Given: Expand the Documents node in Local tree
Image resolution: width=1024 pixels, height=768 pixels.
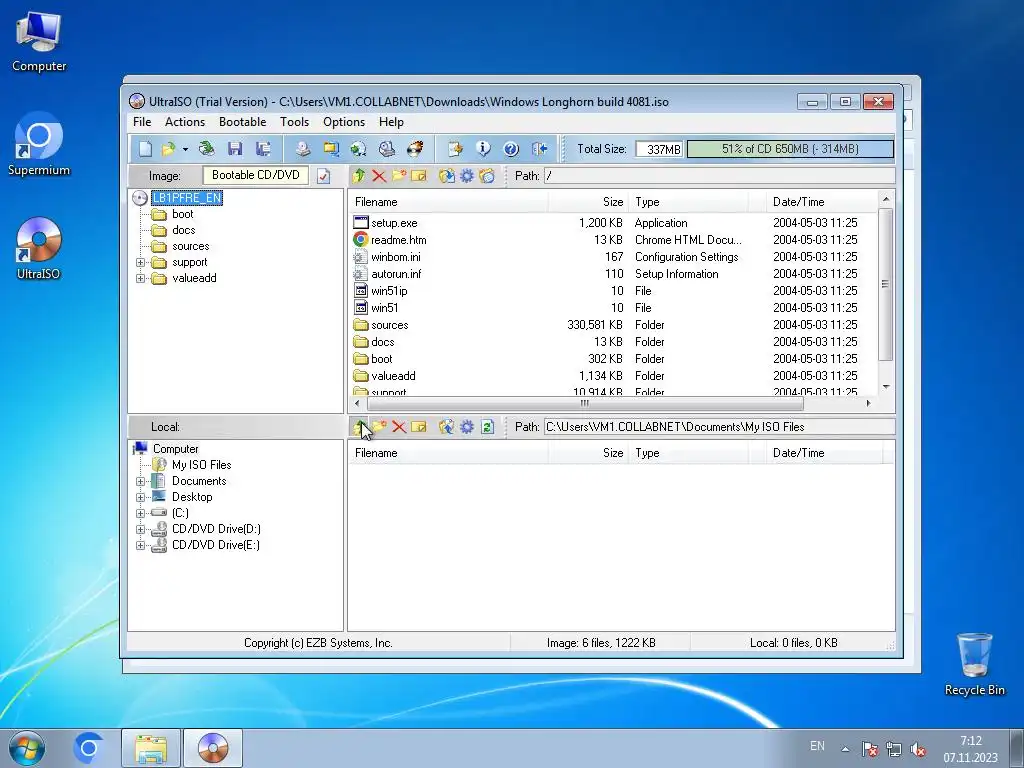Looking at the screenshot, I should [140, 481].
